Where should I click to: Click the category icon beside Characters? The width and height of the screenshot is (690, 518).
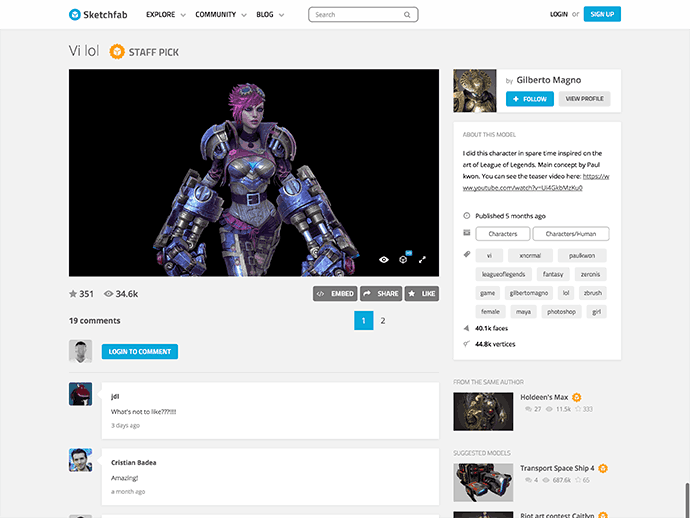[x=467, y=232]
